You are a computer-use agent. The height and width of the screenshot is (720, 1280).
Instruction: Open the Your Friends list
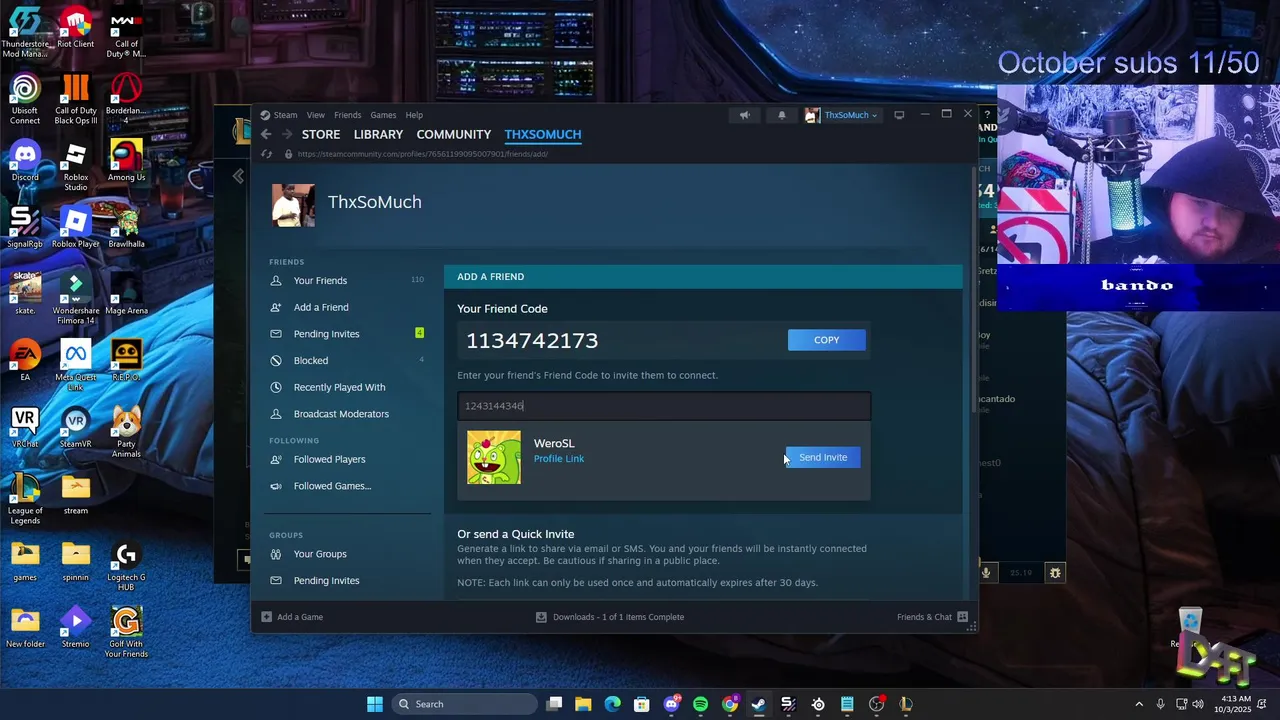tap(320, 281)
